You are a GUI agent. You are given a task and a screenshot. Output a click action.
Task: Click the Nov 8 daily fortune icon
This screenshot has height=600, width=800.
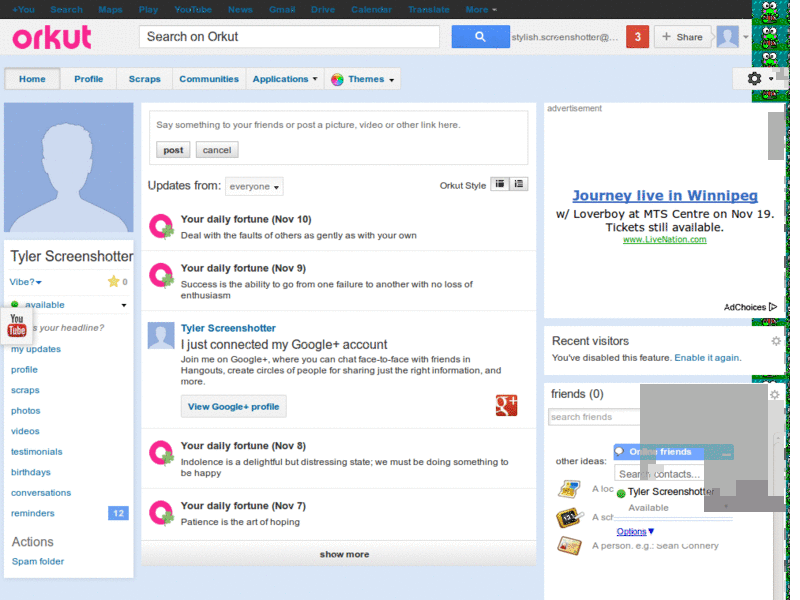point(161,453)
